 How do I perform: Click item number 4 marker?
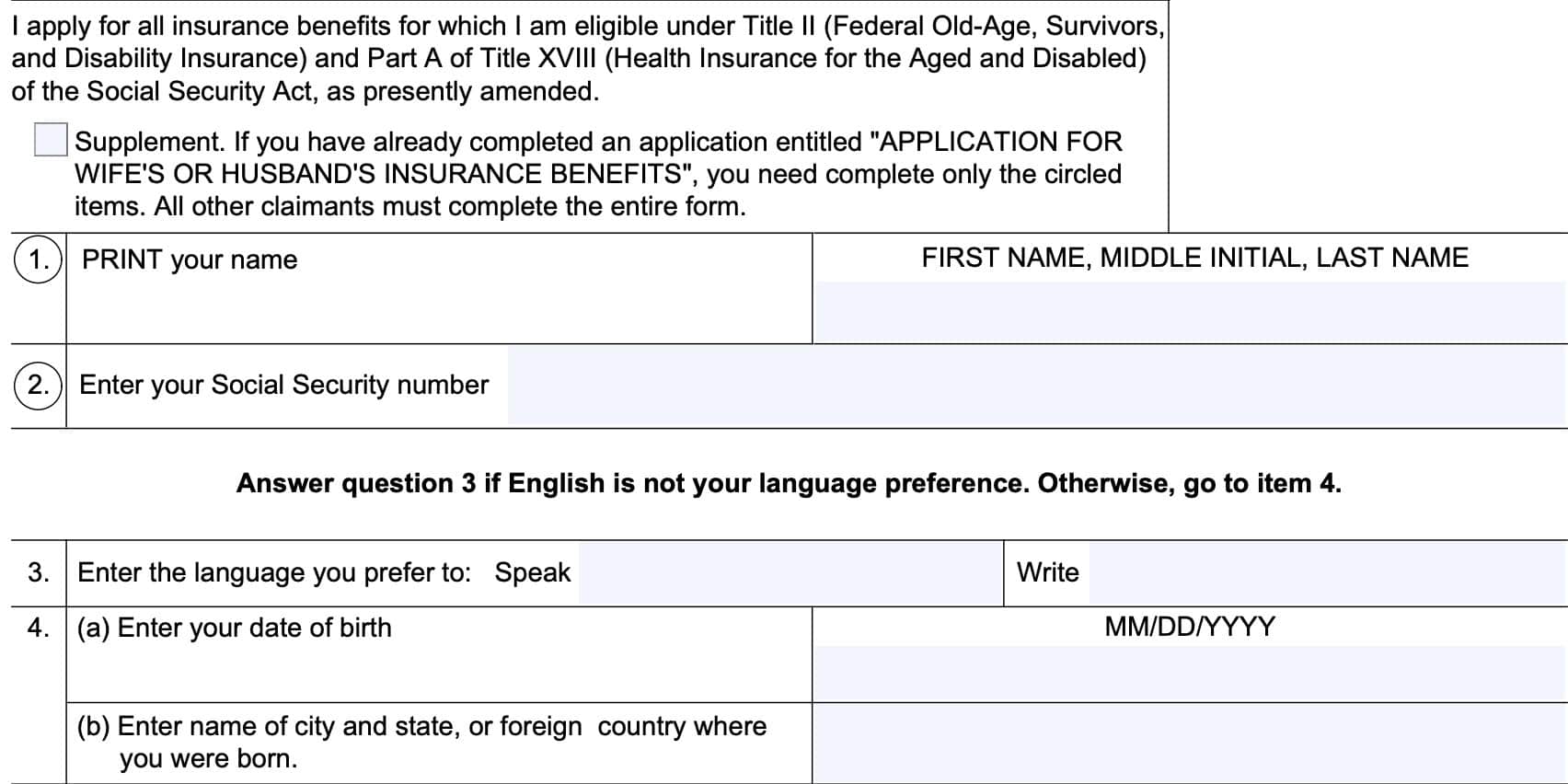[x=38, y=628]
